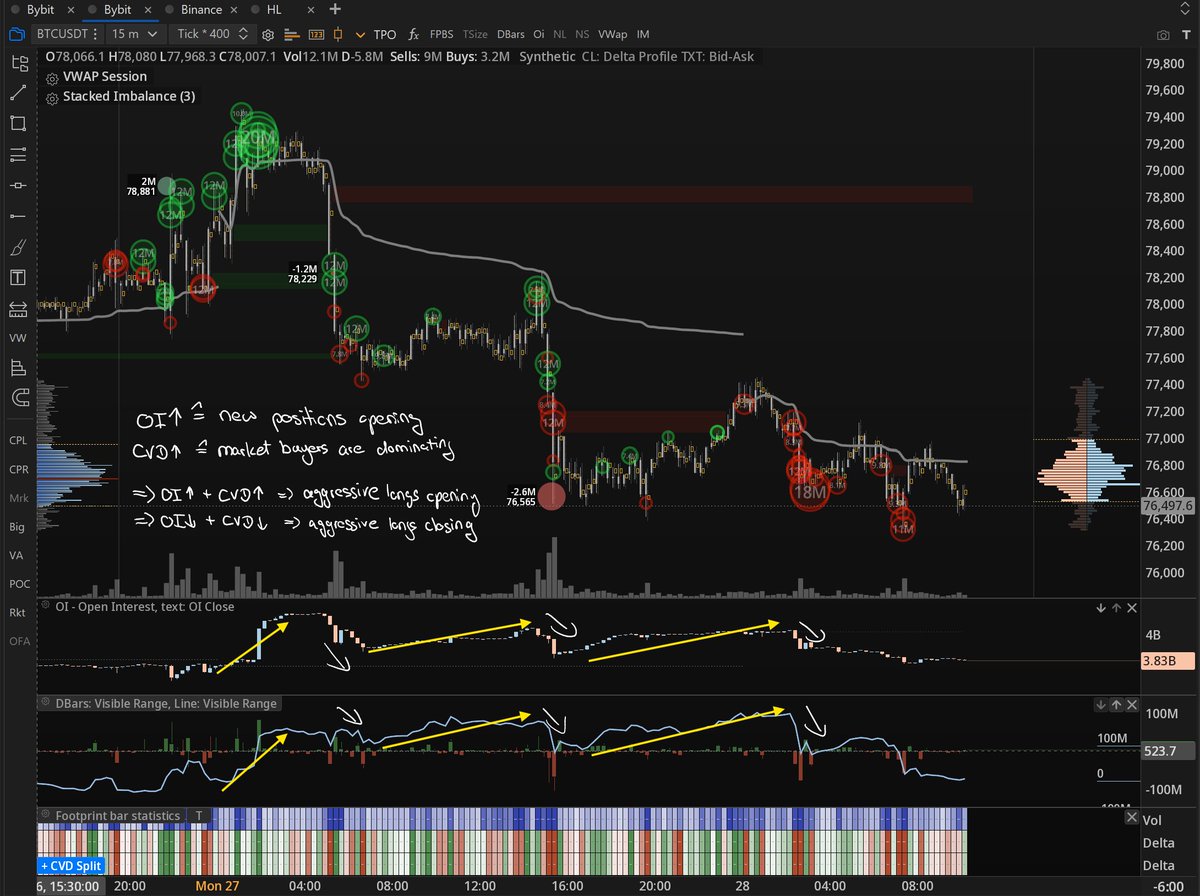Toggle the POC sidebar option

18,583
